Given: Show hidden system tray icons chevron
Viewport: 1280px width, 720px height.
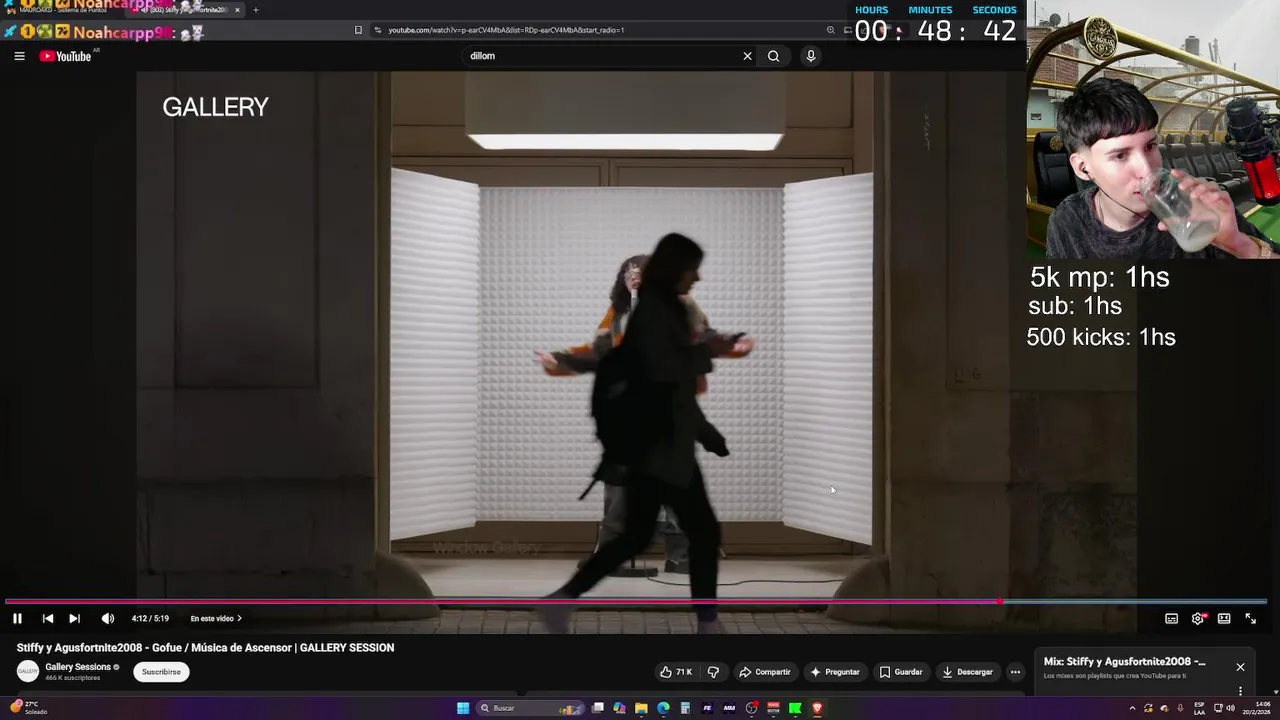Looking at the screenshot, I should [x=1132, y=708].
